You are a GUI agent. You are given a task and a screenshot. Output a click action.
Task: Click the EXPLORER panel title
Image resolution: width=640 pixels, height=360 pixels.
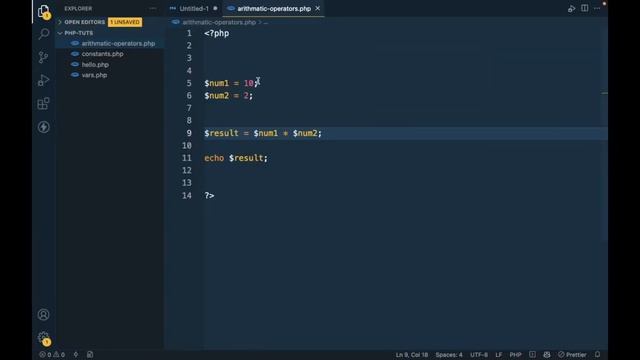pos(78,9)
